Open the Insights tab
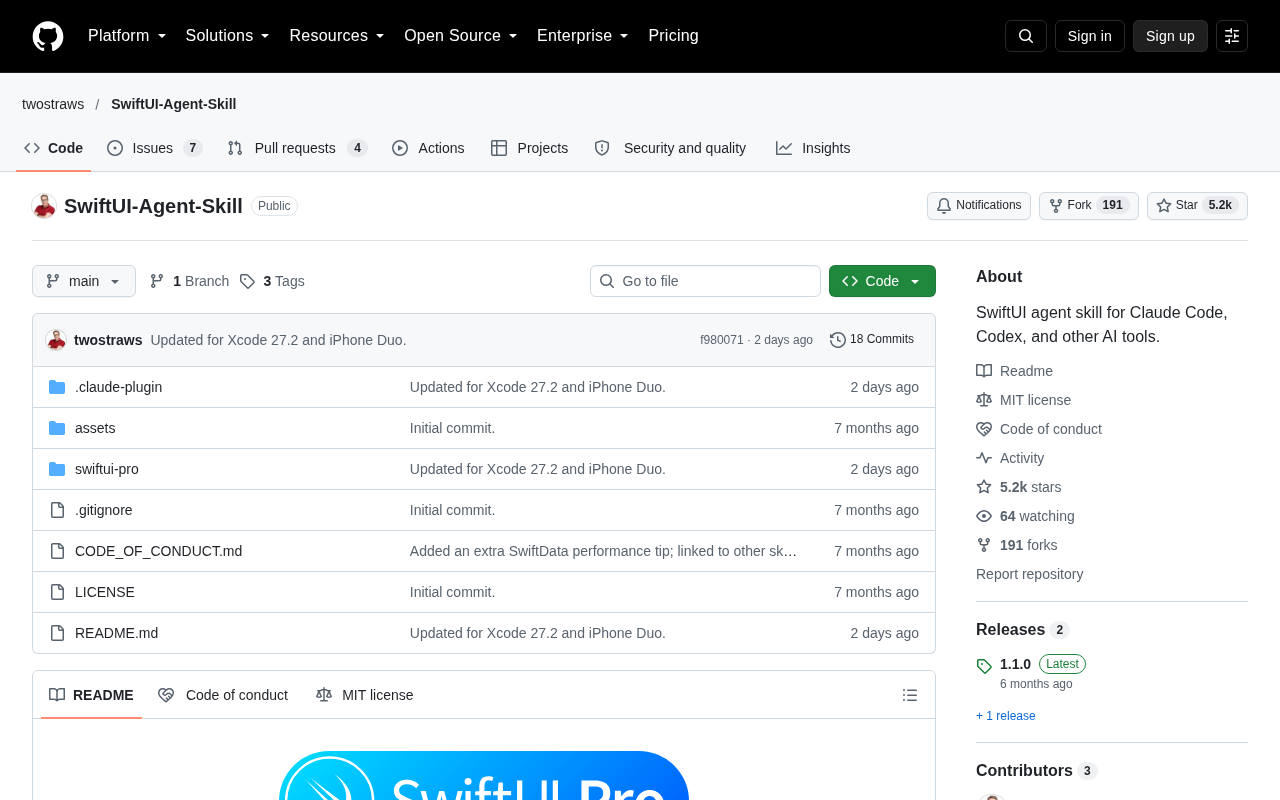Image resolution: width=1280 pixels, height=800 pixels. (813, 148)
